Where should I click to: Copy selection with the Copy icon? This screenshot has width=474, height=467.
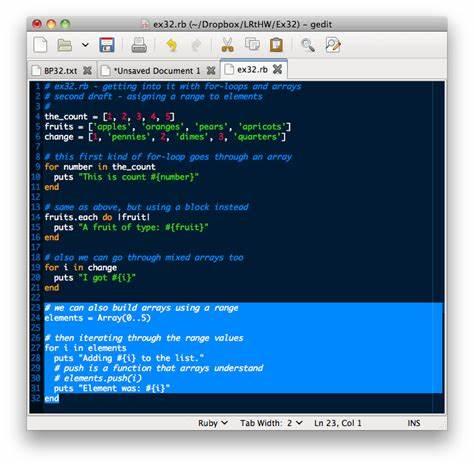[252, 44]
